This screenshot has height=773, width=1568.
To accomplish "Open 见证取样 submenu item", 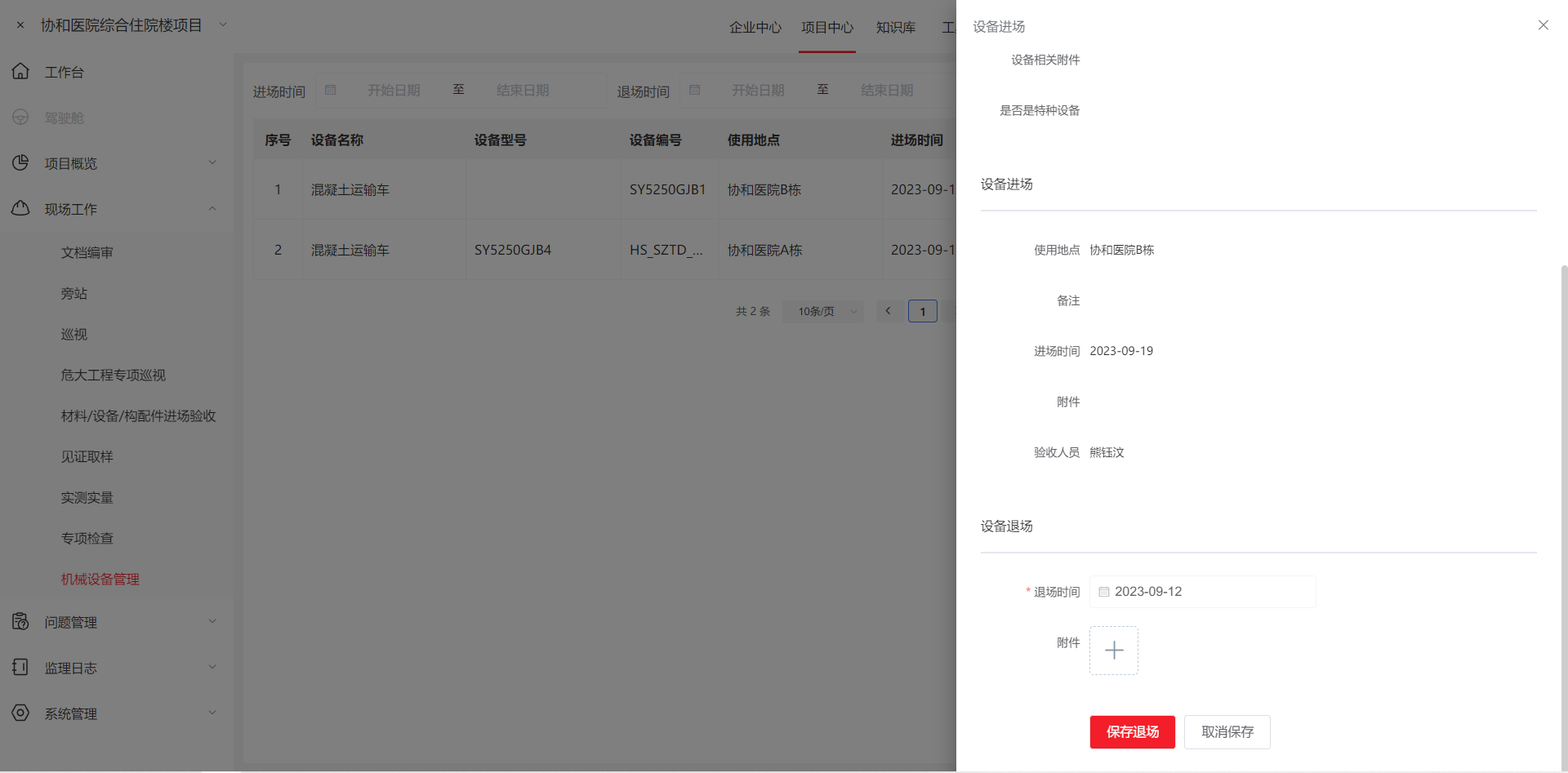I will [87, 456].
